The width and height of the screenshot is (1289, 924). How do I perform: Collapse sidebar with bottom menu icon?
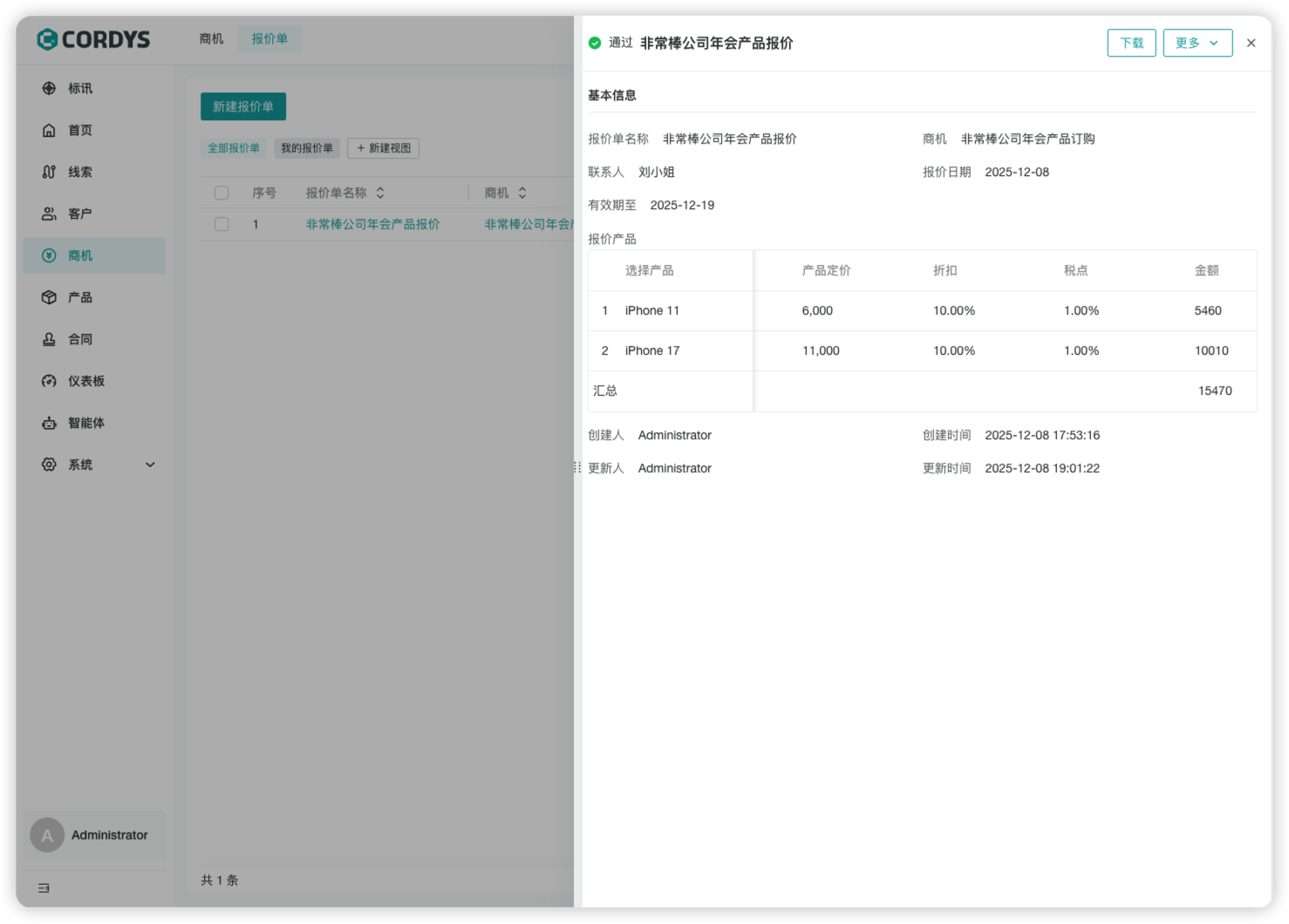pos(44,887)
